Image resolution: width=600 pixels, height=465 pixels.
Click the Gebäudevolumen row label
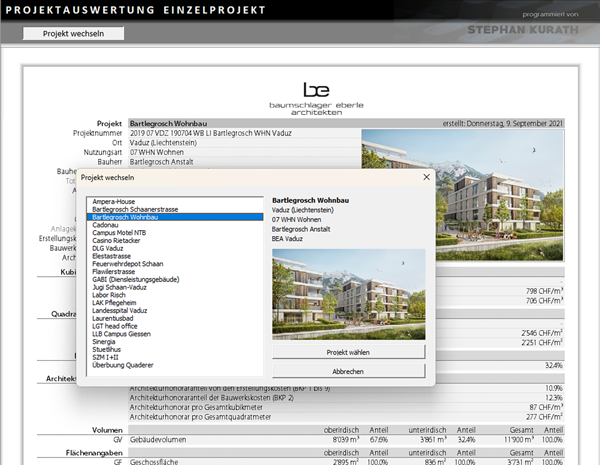pos(158,440)
